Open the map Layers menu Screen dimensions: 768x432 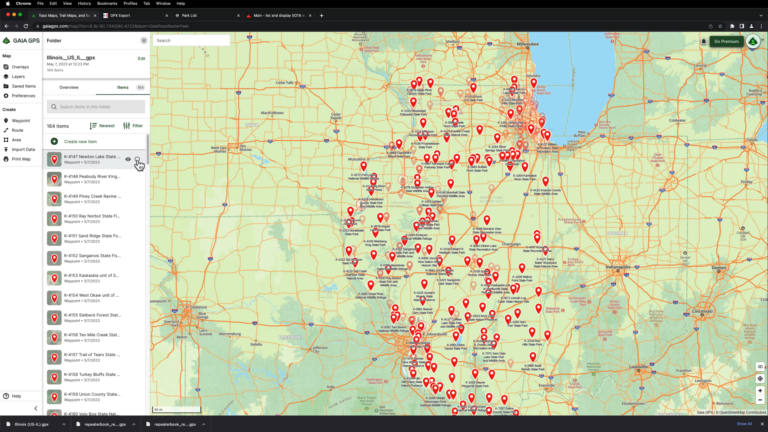click(x=16, y=76)
